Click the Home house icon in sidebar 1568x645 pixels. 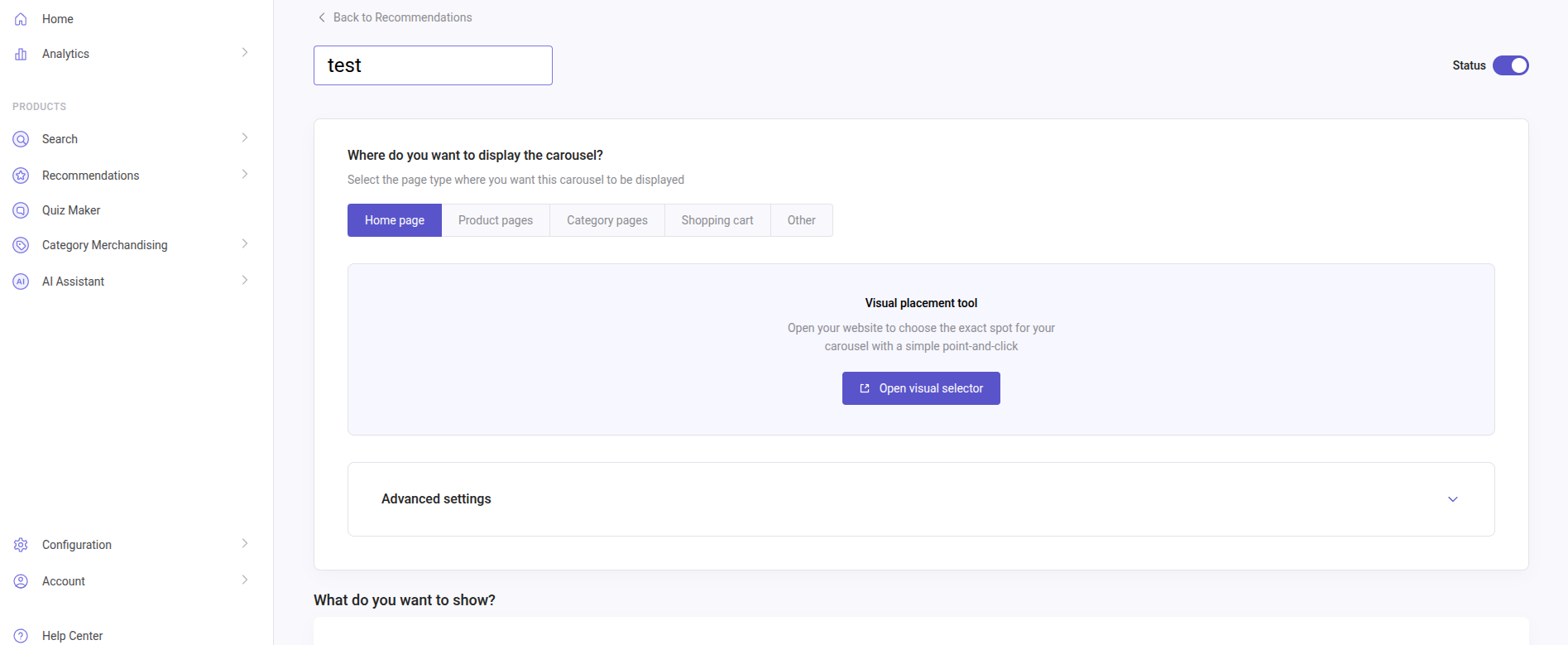pyautogui.click(x=21, y=19)
